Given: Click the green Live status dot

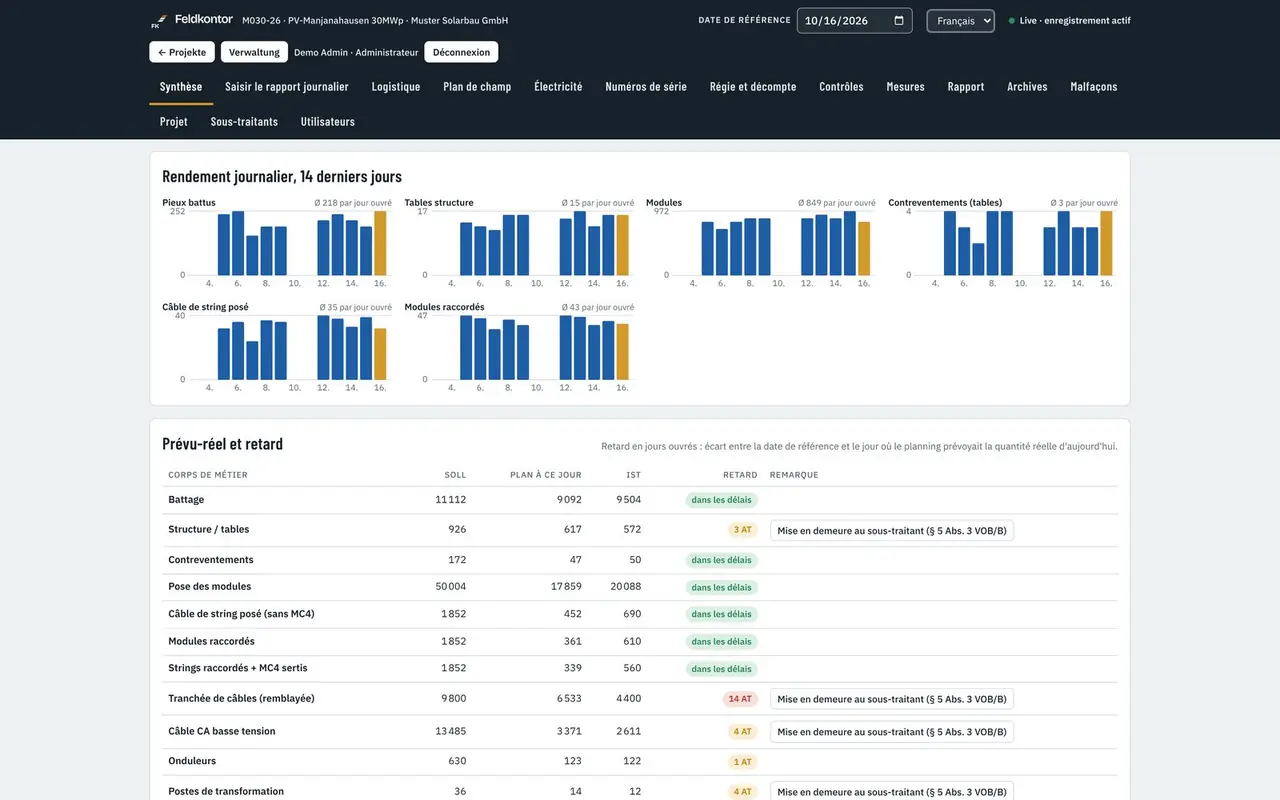Looking at the screenshot, I should point(1012,21).
